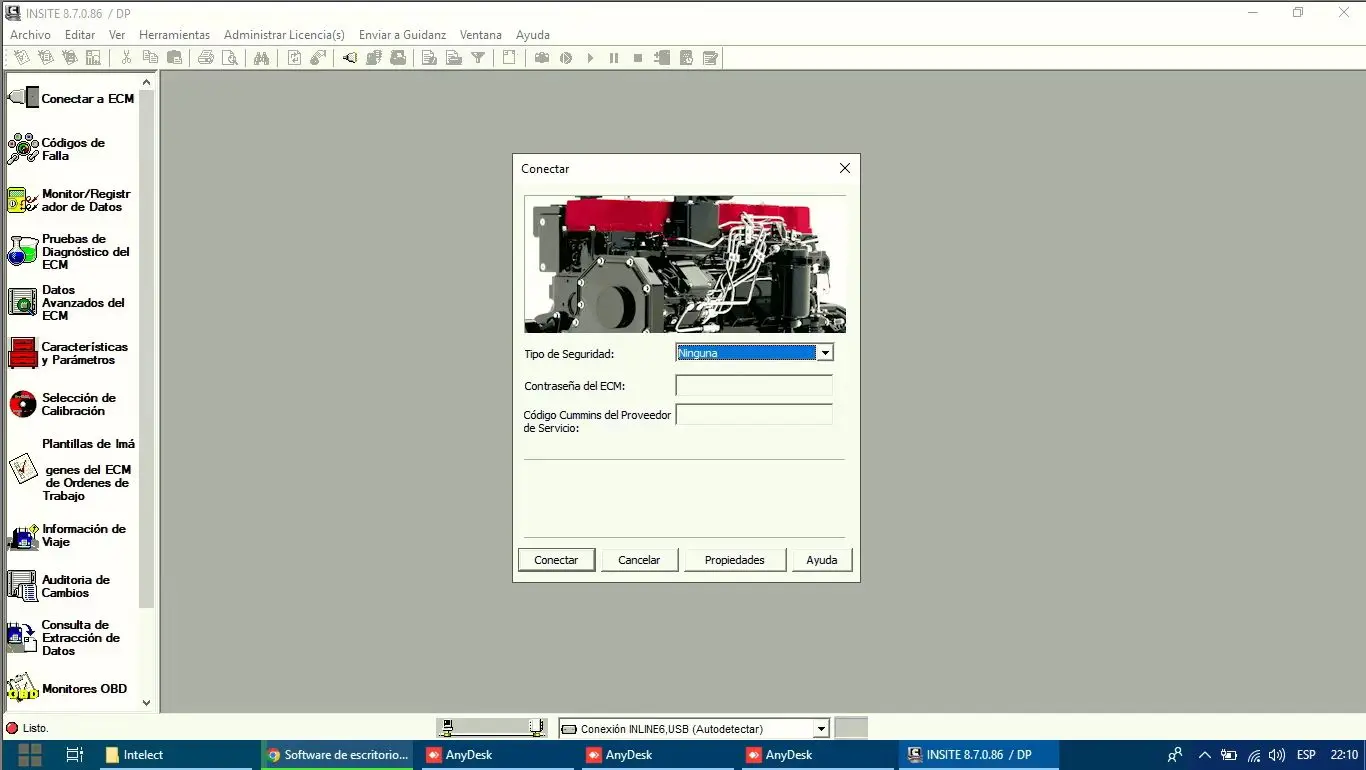The height and width of the screenshot is (770, 1366).
Task: Open Consulta de Extracción de Datos
Action: coord(64,637)
